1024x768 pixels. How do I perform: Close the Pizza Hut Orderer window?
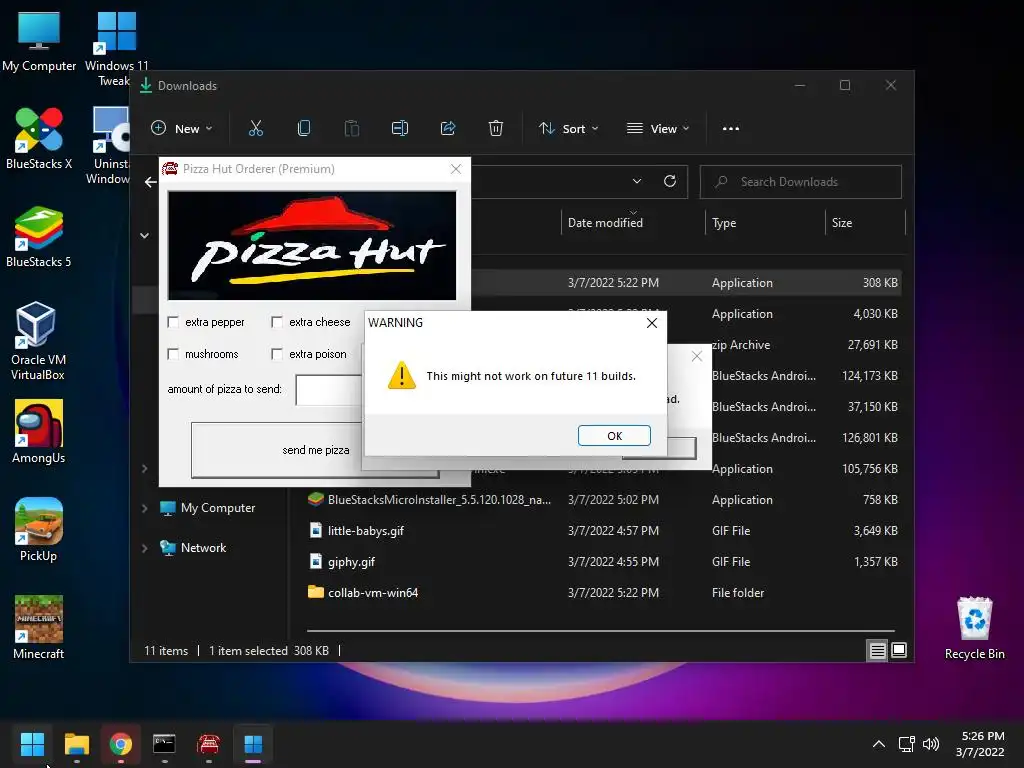456,168
